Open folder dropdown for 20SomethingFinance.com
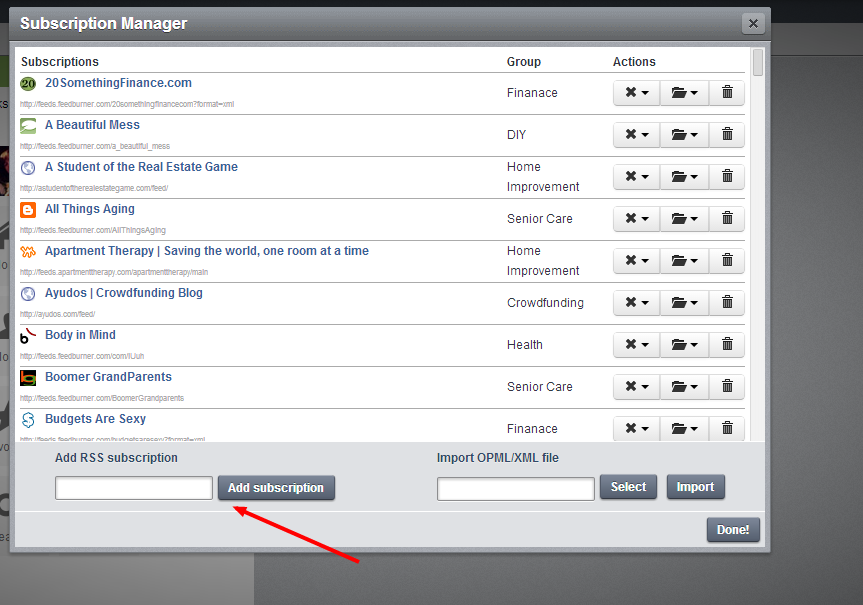This screenshot has width=863, height=605. coord(685,93)
